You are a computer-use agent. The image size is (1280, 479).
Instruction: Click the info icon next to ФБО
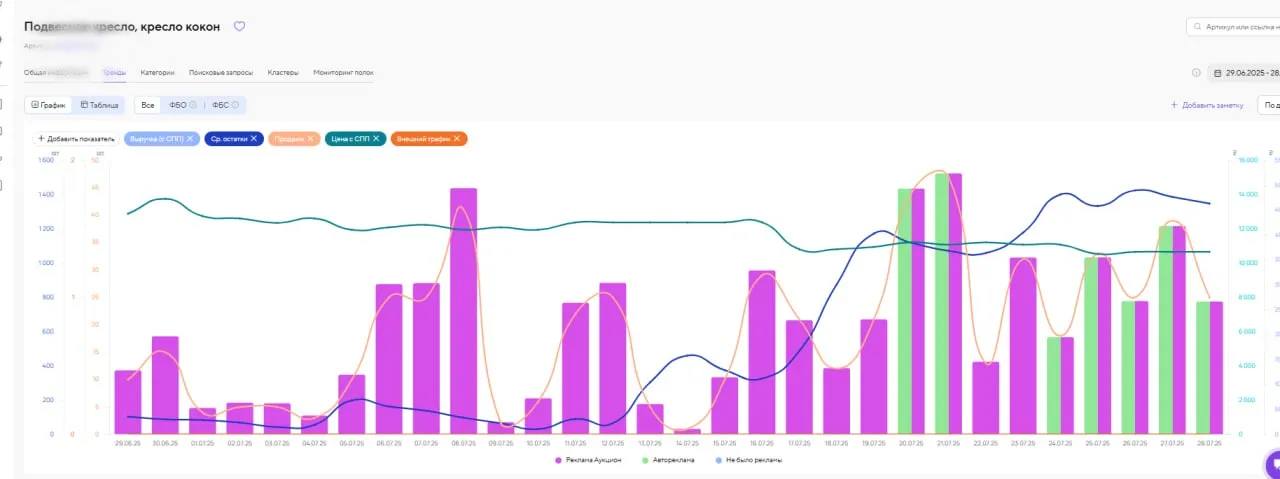pyautogui.click(x=193, y=105)
